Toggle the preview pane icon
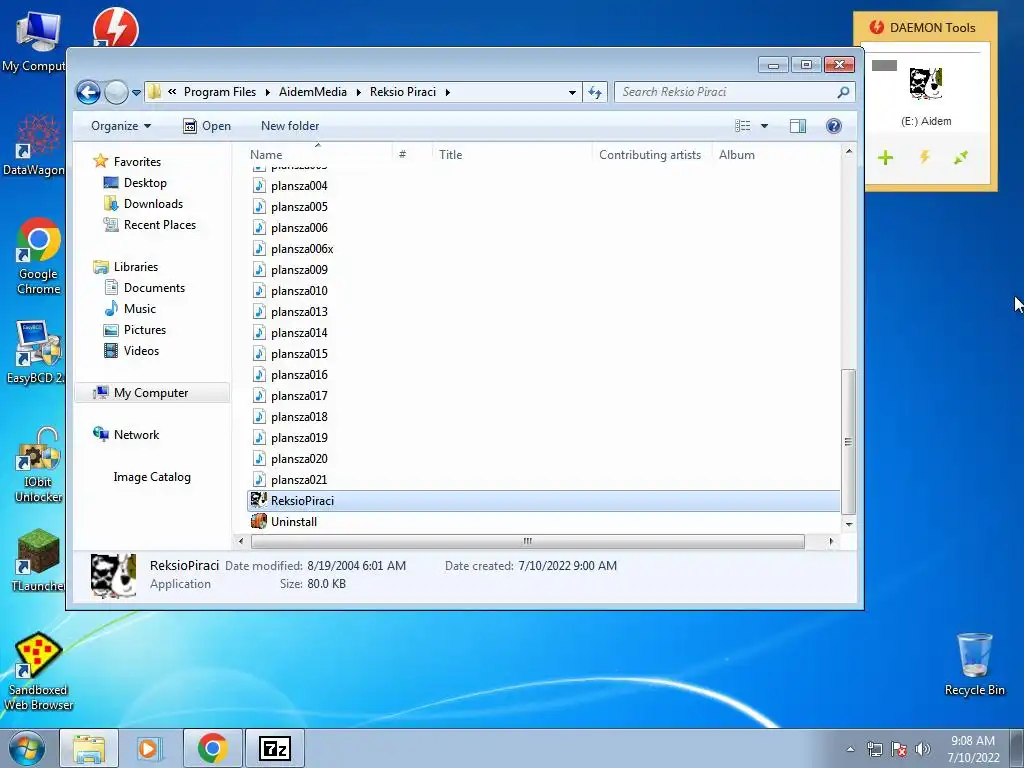This screenshot has width=1024, height=768. pyautogui.click(x=798, y=126)
